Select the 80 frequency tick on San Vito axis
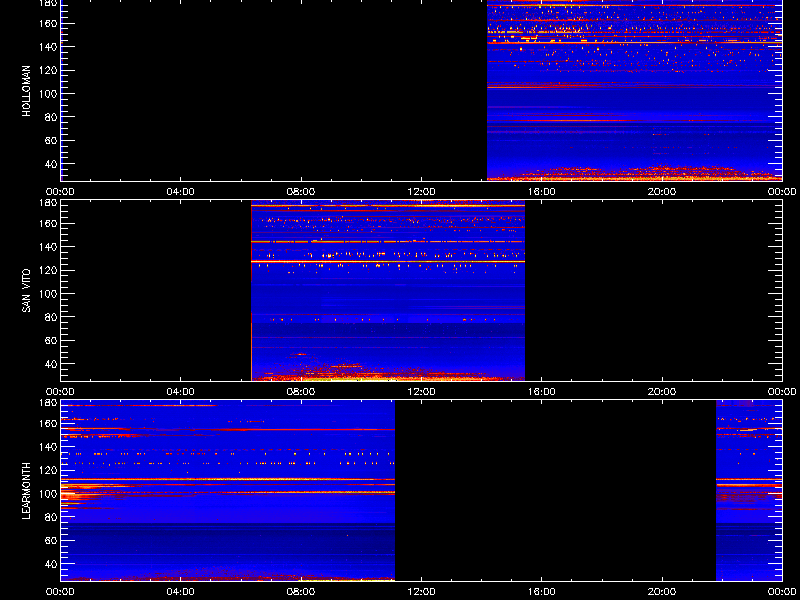800x600 pixels. point(52,317)
